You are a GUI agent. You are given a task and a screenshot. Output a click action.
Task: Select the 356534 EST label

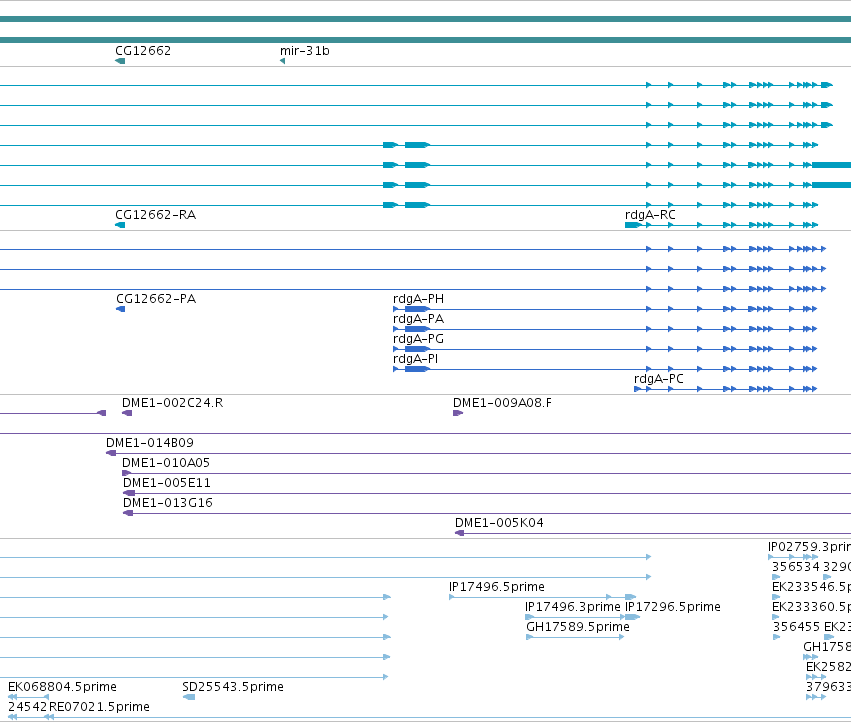[796, 567]
